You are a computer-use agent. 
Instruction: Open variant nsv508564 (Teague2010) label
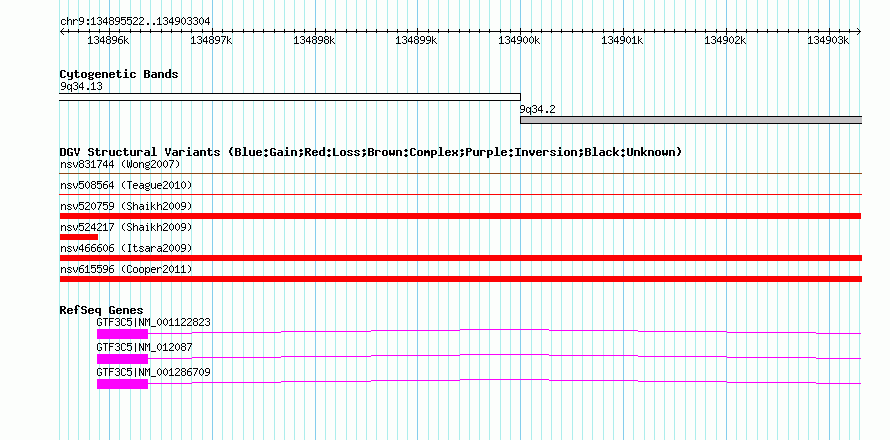[x=126, y=185]
